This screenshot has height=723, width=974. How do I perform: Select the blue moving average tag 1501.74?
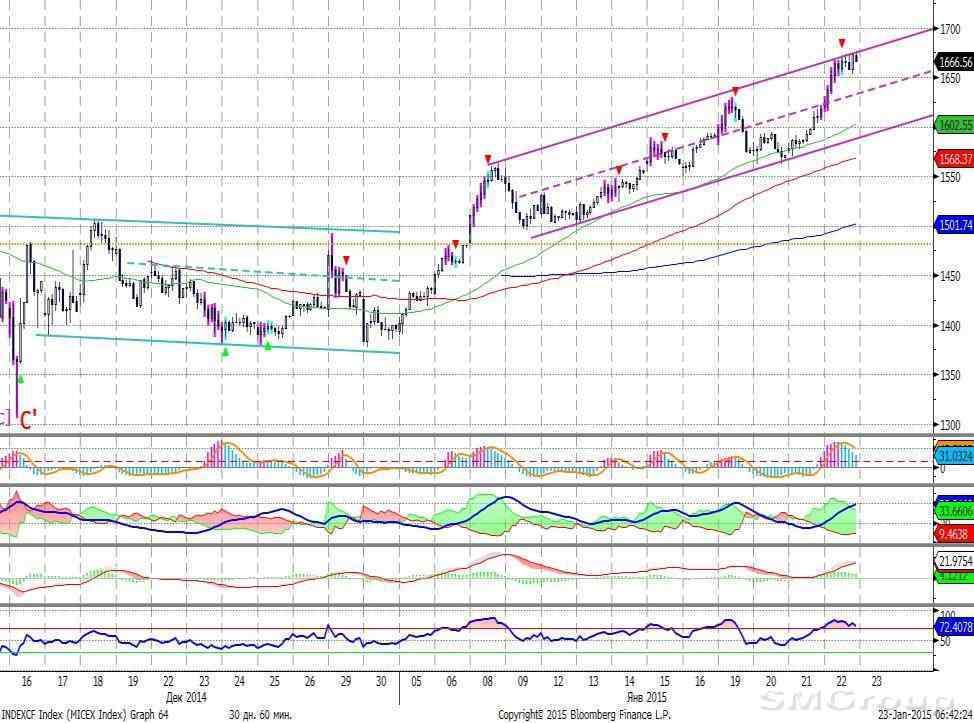tap(955, 225)
